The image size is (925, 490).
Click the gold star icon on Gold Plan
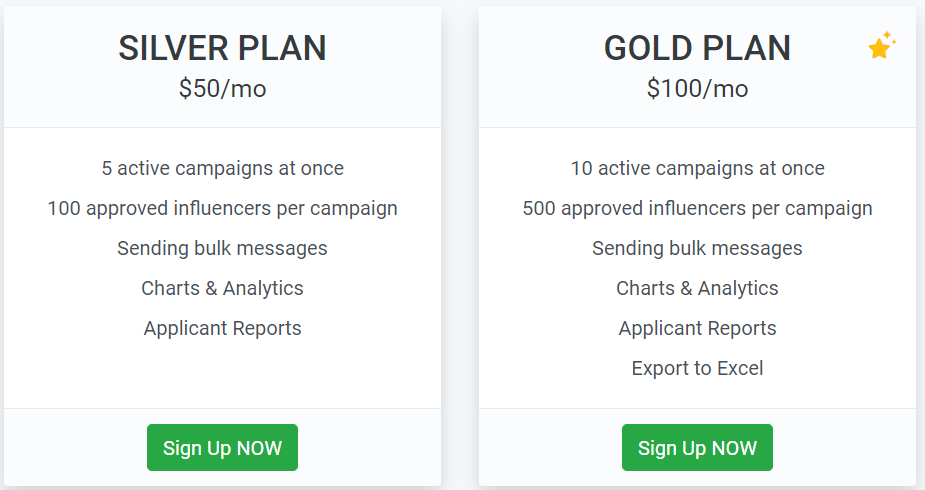coord(882,45)
